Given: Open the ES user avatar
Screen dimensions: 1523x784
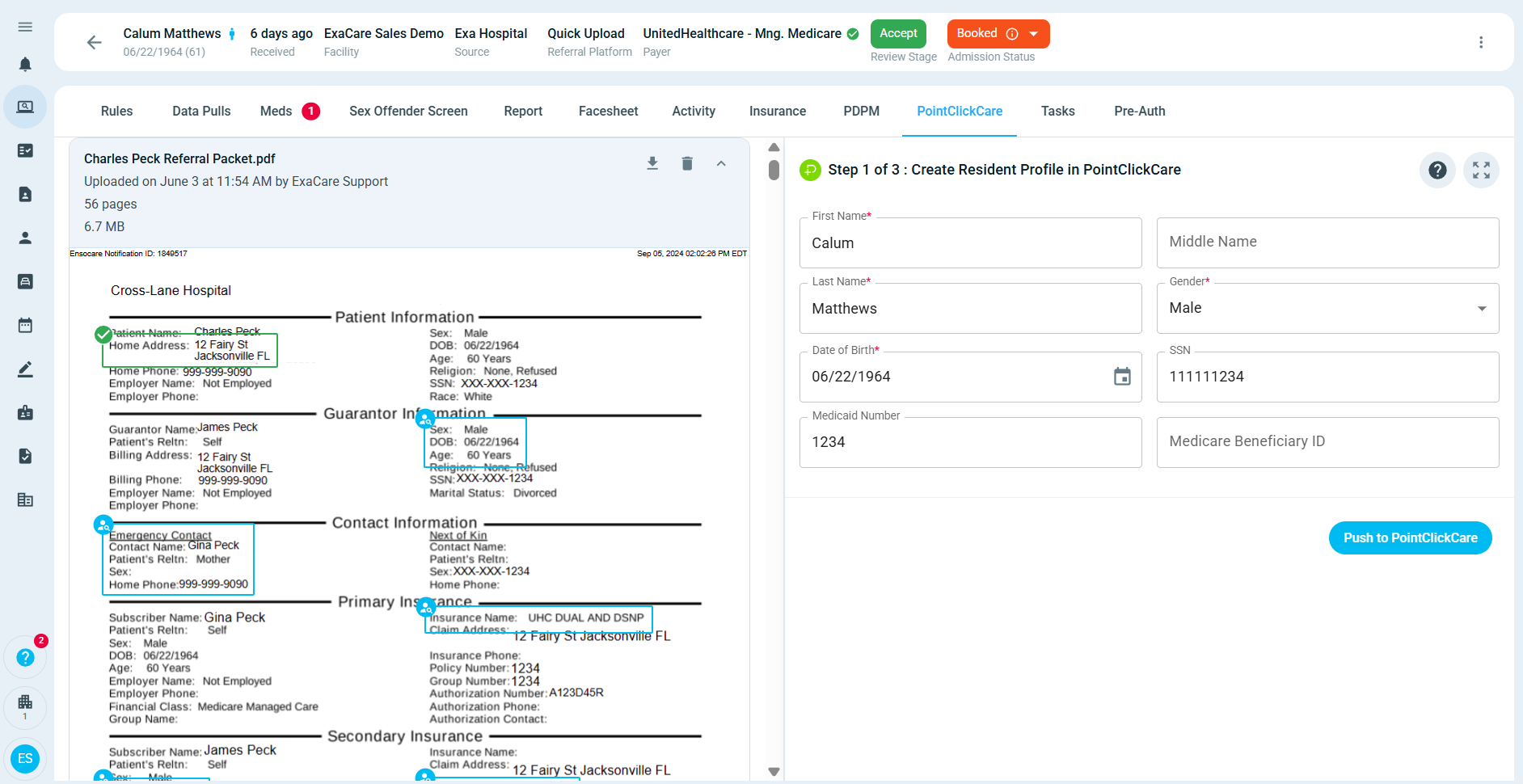Looking at the screenshot, I should [25, 758].
